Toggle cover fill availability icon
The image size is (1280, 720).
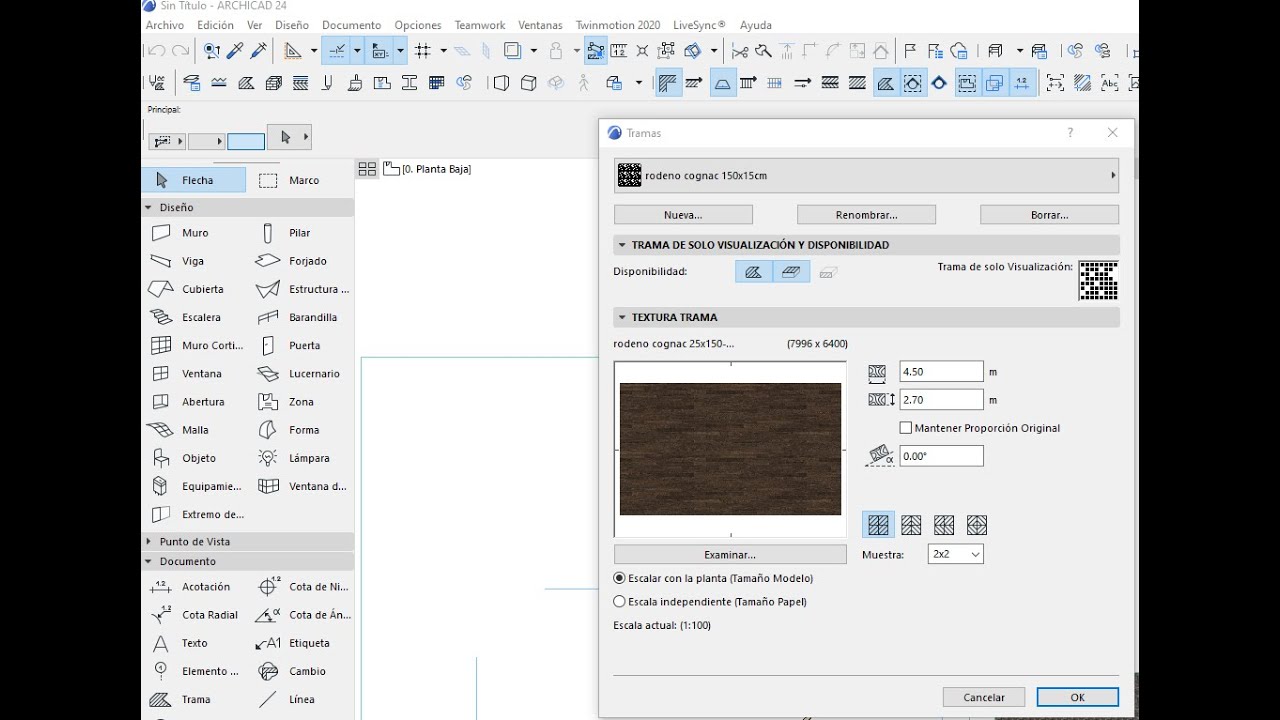pos(791,271)
